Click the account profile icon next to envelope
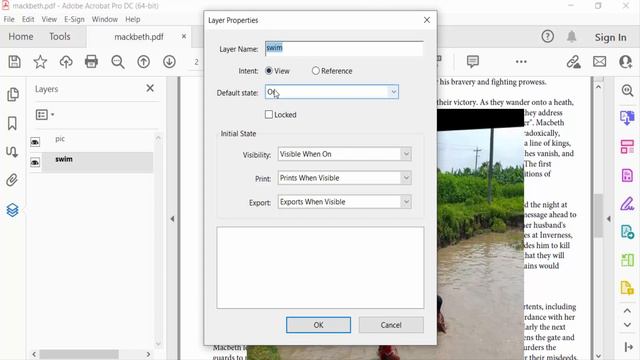The width and height of the screenshot is (640, 360). [x=625, y=62]
